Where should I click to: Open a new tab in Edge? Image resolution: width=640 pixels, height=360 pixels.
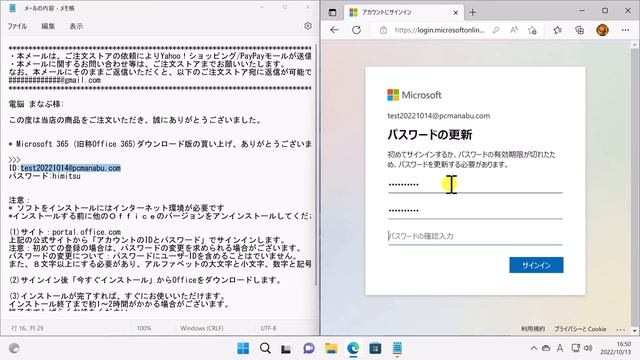[x=473, y=12]
